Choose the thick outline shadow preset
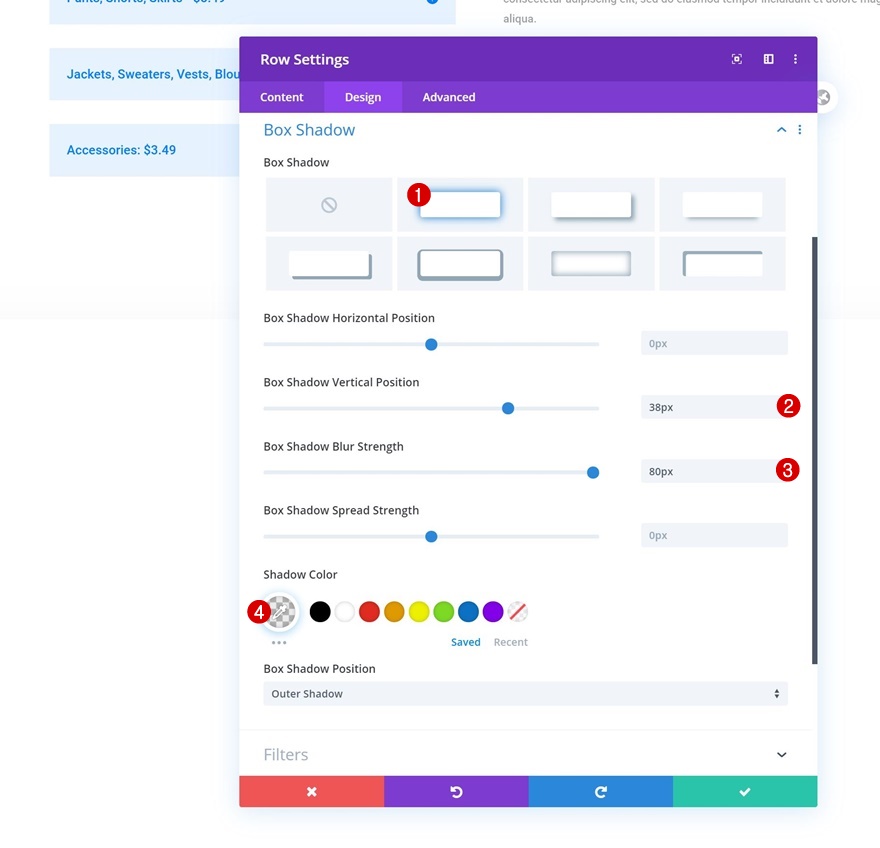 [x=460, y=264]
